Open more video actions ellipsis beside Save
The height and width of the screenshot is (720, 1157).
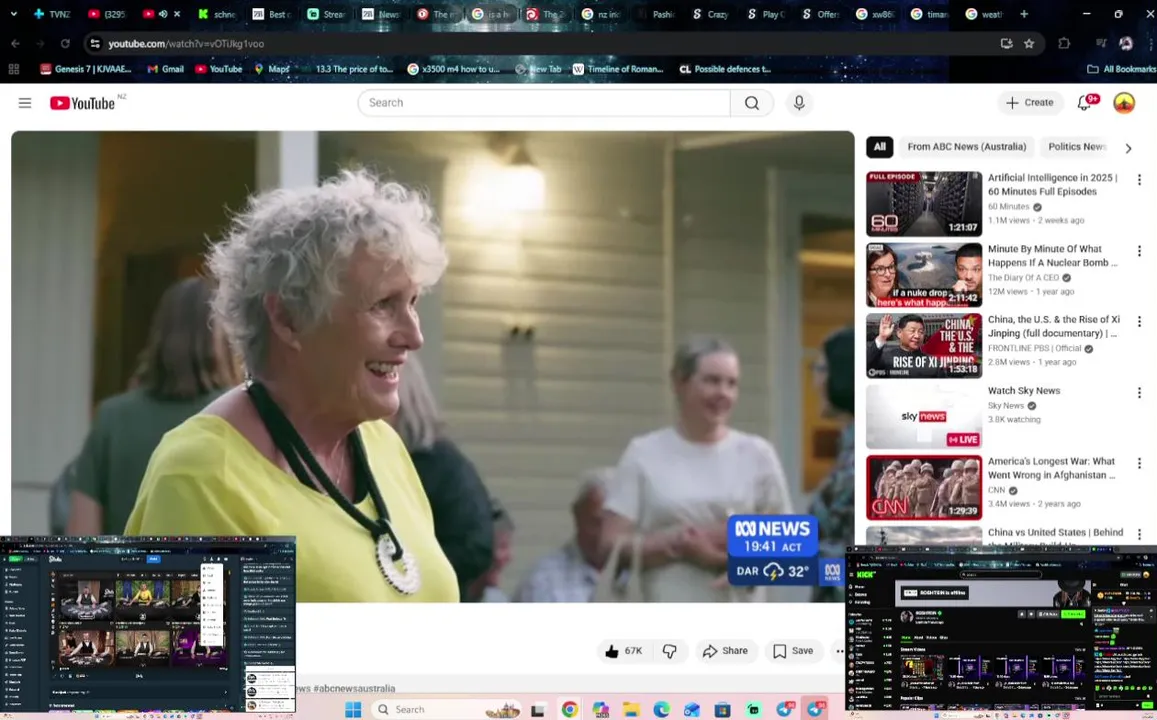point(838,651)
